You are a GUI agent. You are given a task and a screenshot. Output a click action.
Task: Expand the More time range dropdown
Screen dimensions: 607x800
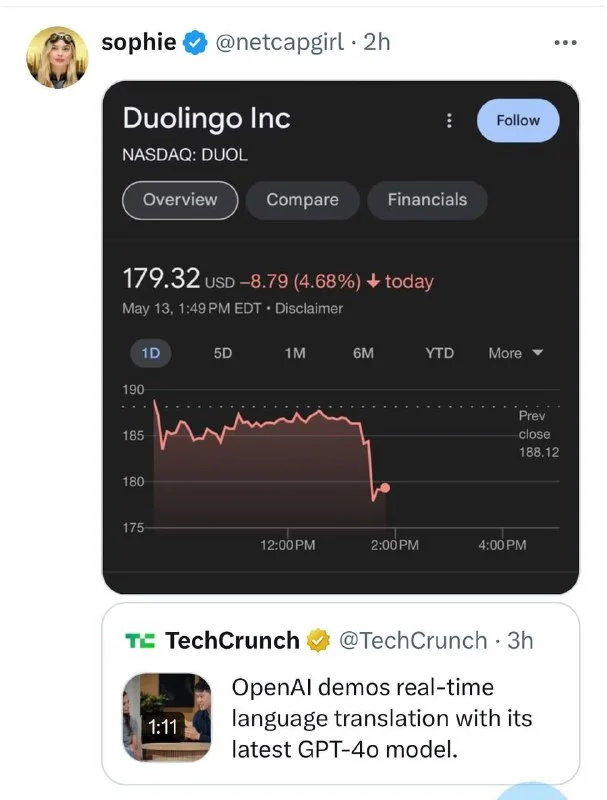click(x=515, y=353)
